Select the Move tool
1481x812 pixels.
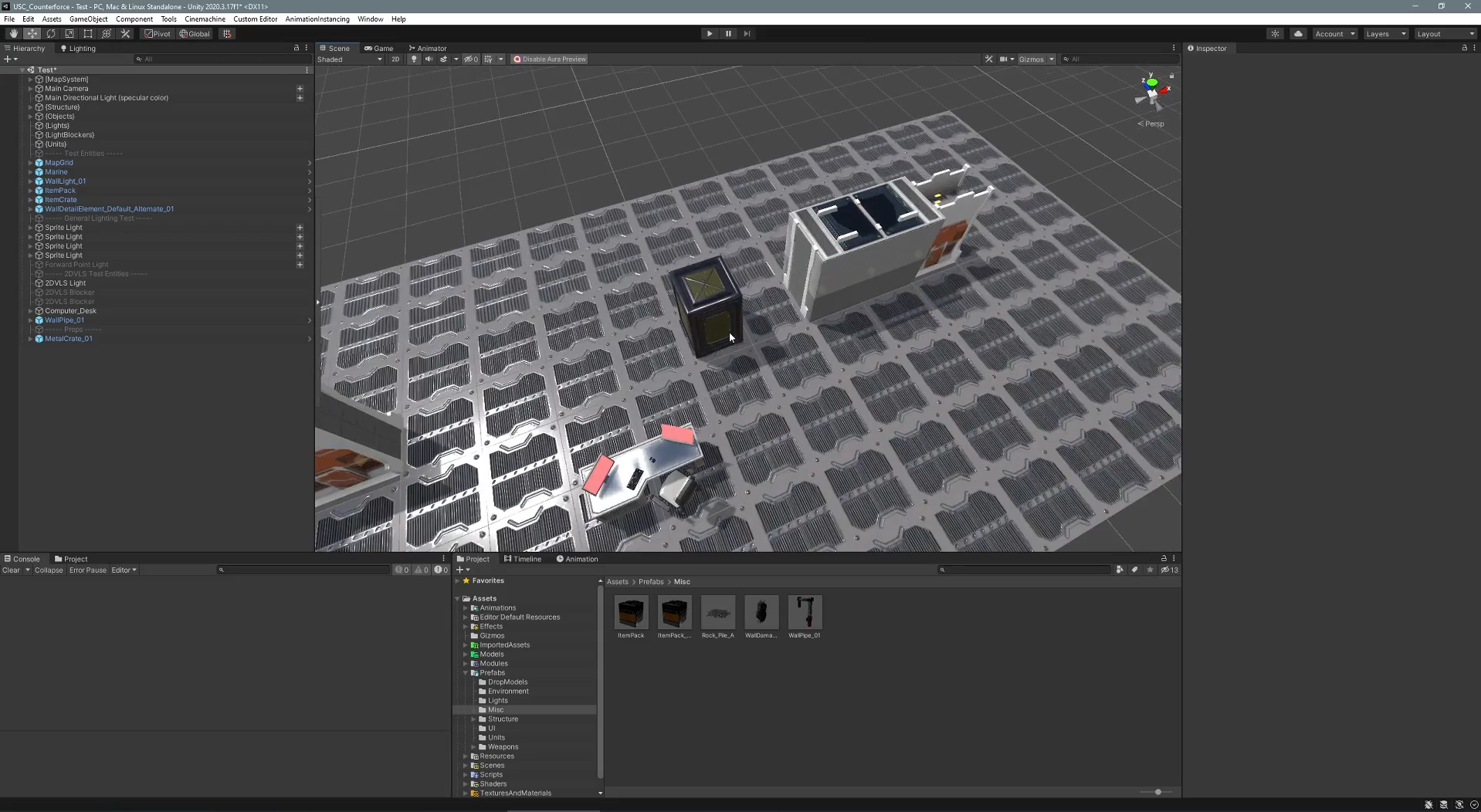pyautogui.click(x=32, y=34)
